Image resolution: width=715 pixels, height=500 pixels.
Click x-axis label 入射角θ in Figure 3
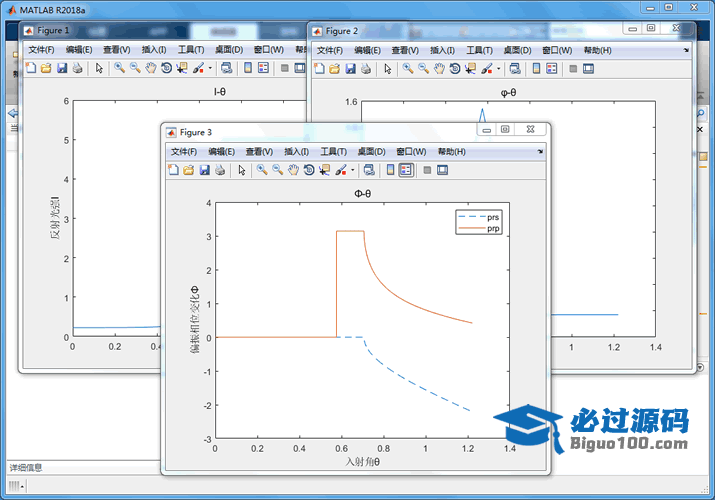pyautogui.click(x=363, y=462)
